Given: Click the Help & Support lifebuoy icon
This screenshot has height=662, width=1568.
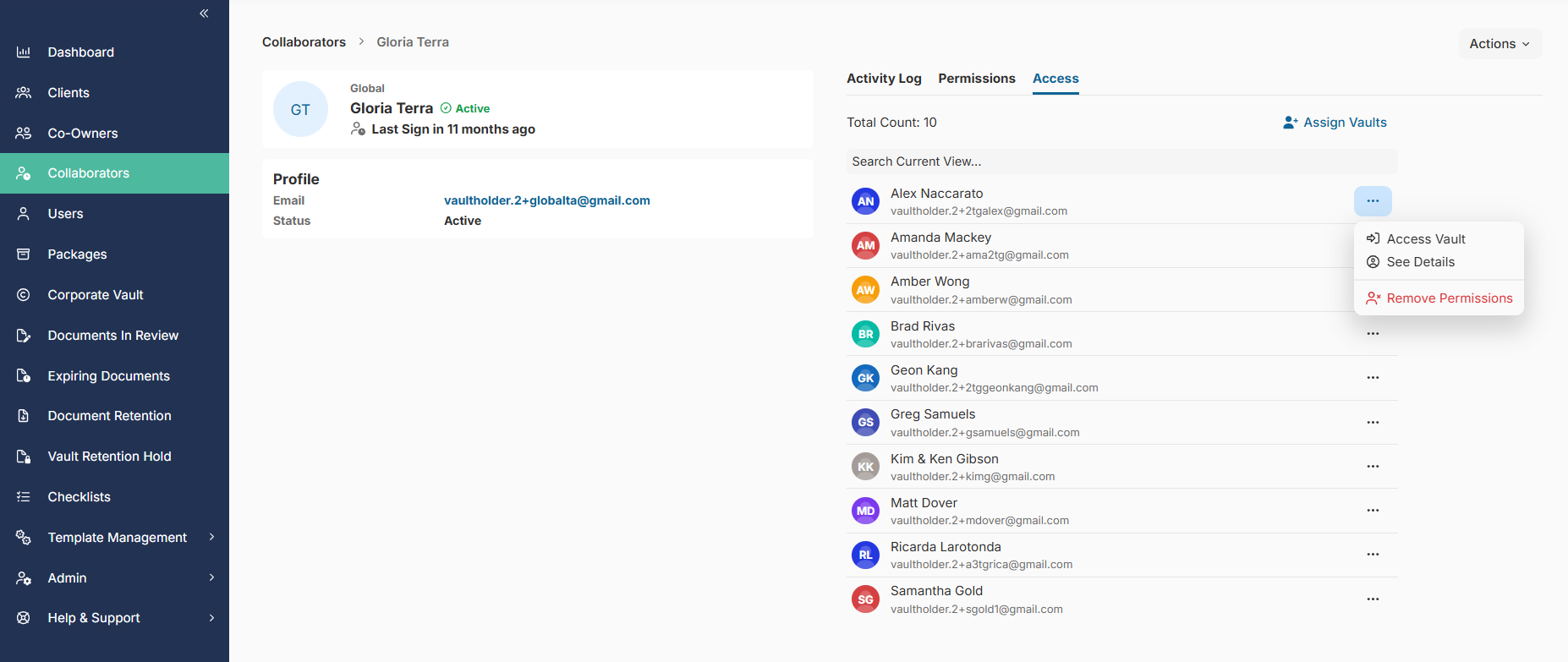Looking at the screenshot, I should coord(24,618).
